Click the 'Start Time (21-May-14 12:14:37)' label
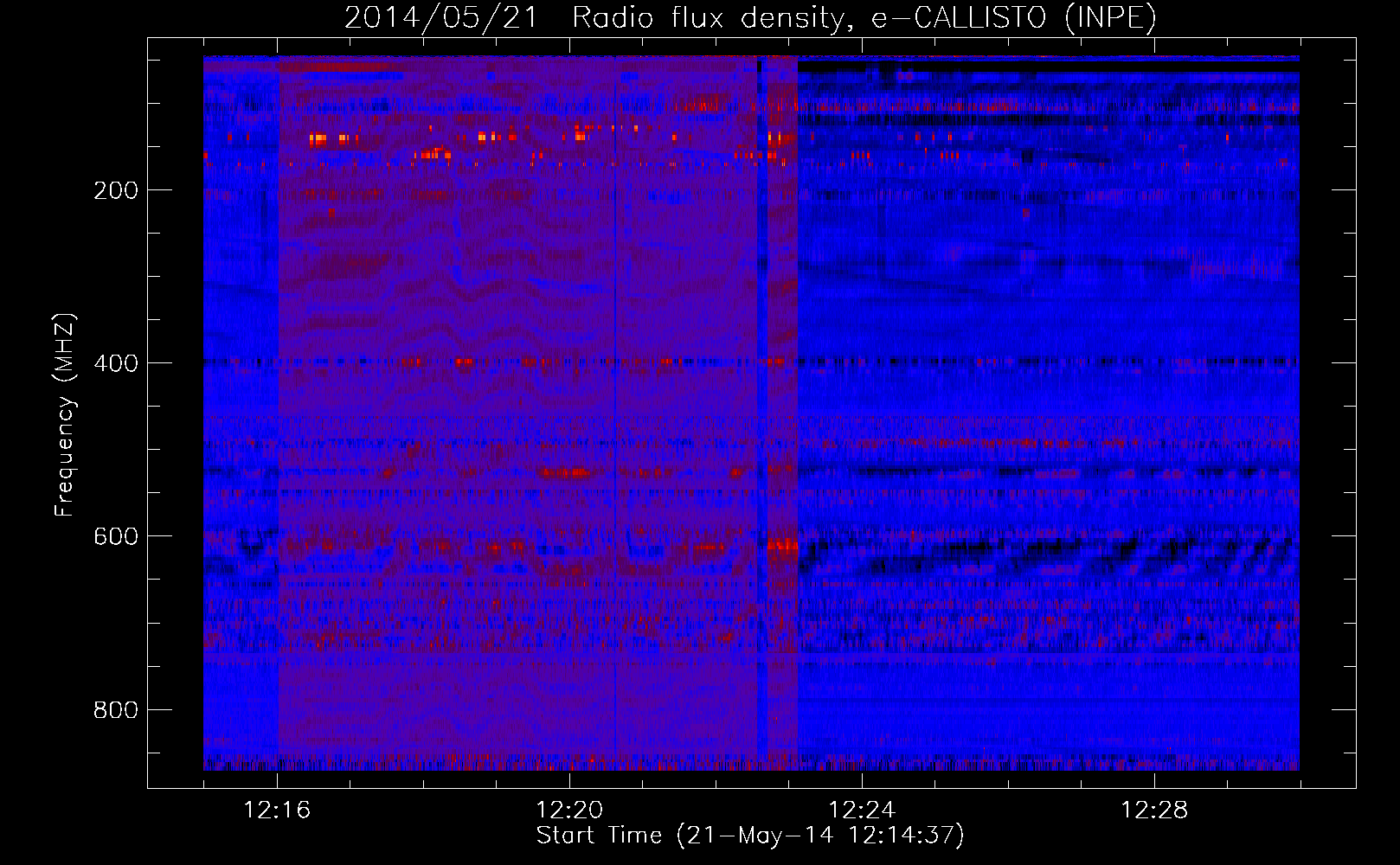Image resolution: width=1400 pixels, height=865 pixels. [750, 836]
